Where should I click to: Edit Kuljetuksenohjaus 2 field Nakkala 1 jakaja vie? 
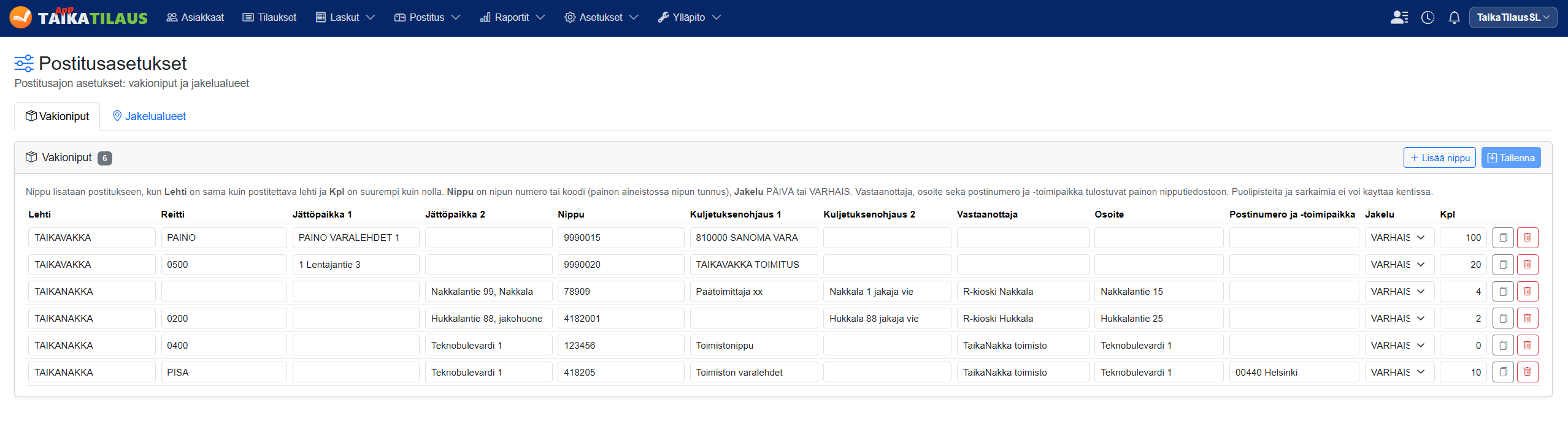pyautogui.click(x=887, y=292)
